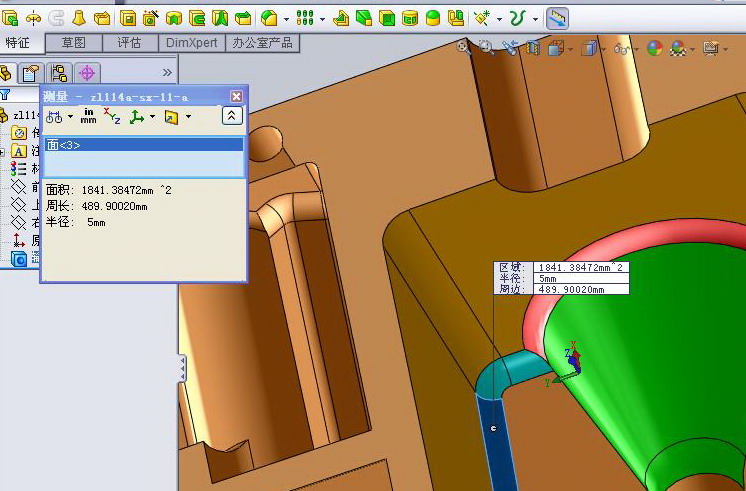The height and width of the screenshot is (491, 746).
Task: Expand the manager panel chevron arrows
Action: coord(167,72)
